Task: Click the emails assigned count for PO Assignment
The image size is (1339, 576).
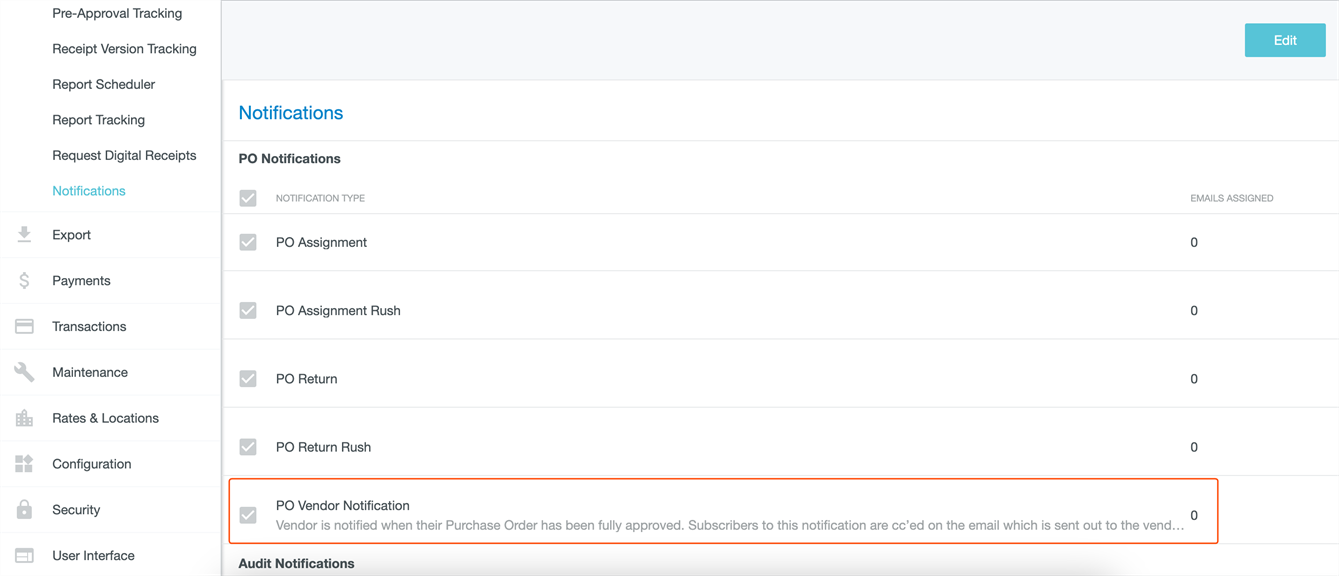Action: pos(1194,242)
